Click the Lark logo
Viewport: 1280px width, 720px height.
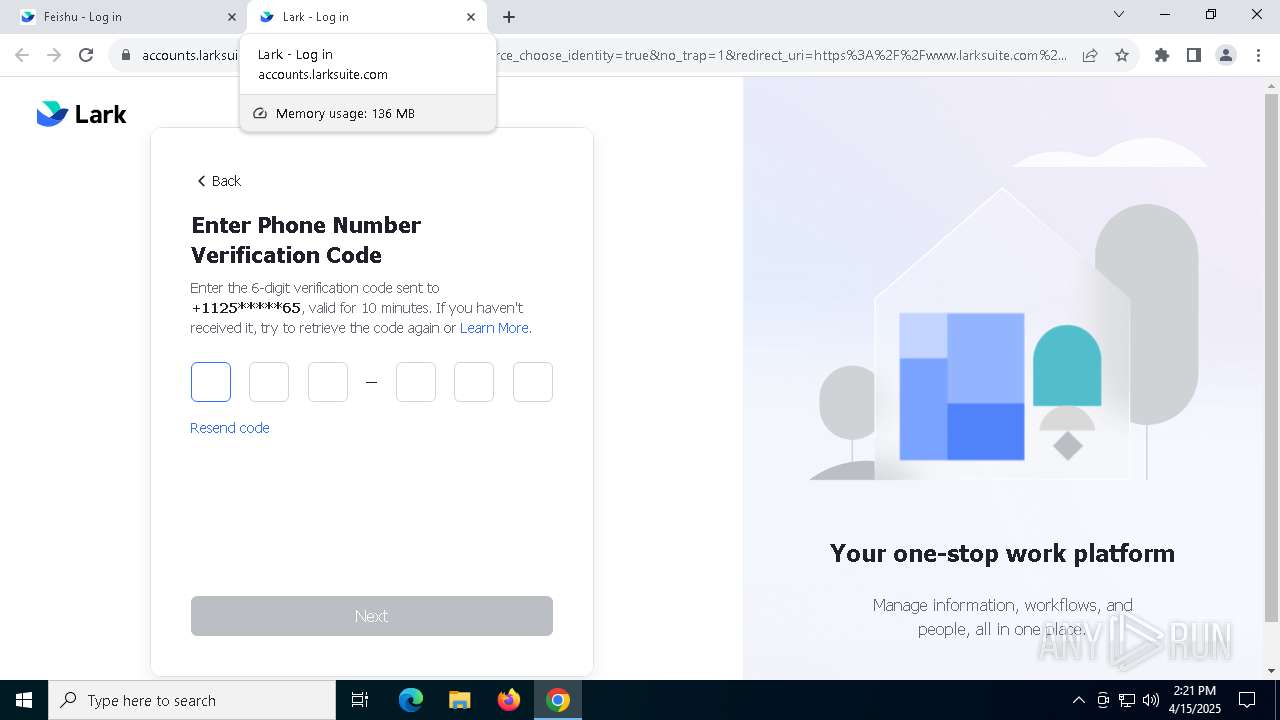pyautogui.click(x=81, y=114)
